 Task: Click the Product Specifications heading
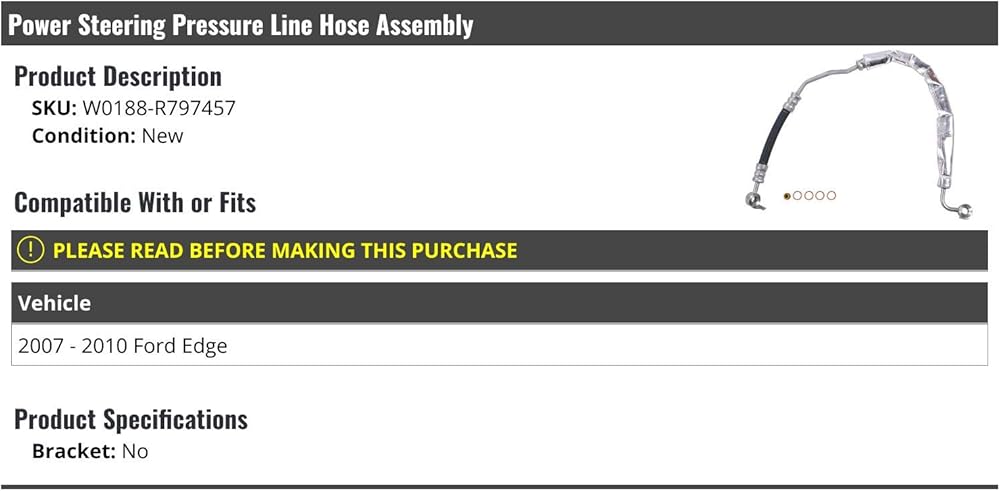[131, 419]
